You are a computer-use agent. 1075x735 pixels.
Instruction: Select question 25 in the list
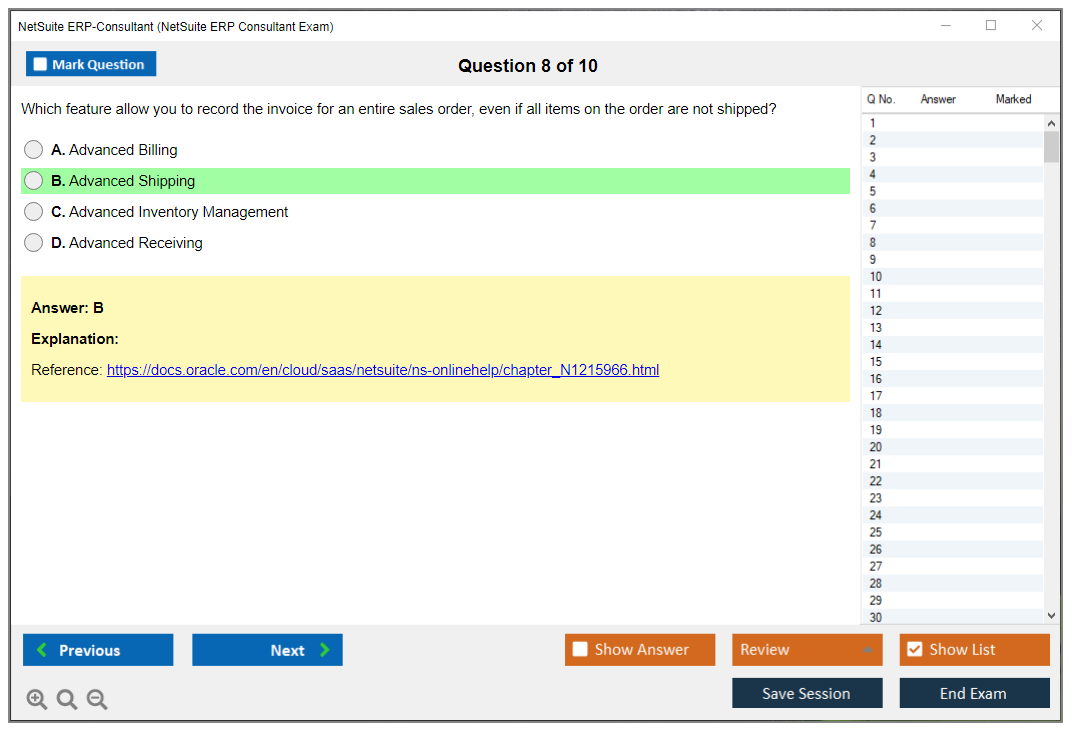pos(952,532)
